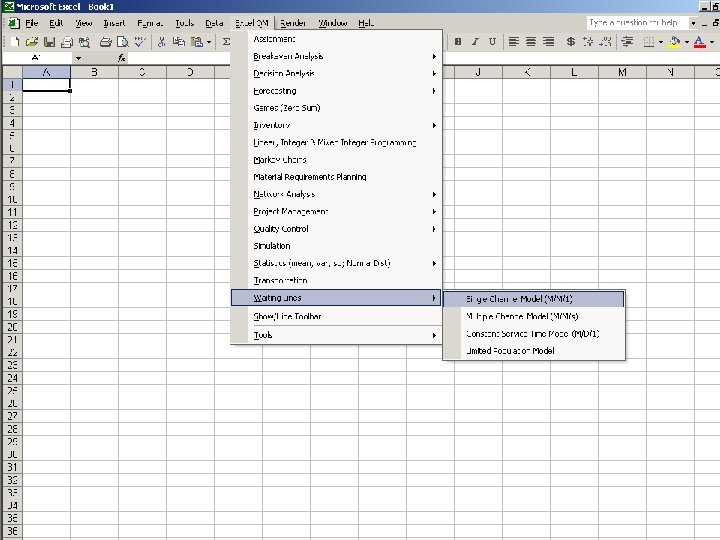The height and width of the screenshot is (540, 720).
Task: Choose Games (Zero Sum) from the menu
Action: point(336,108)
